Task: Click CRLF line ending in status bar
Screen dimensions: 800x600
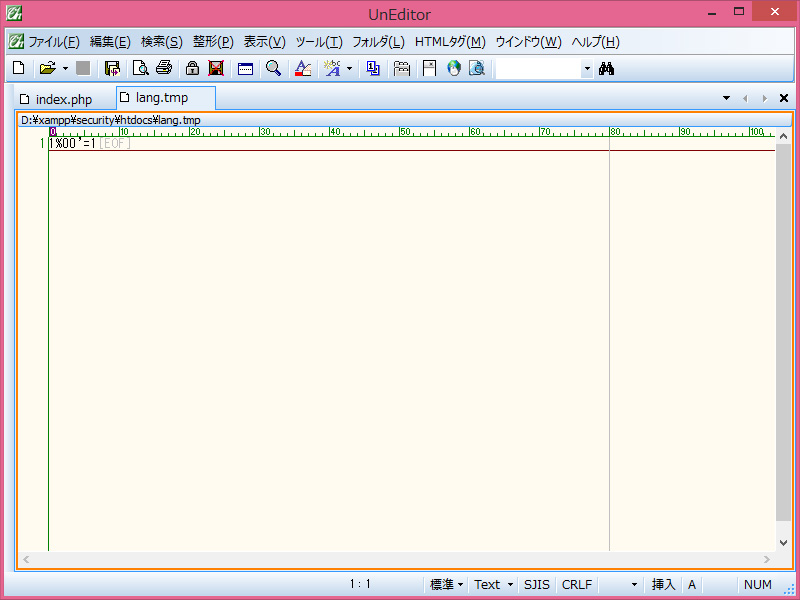Action: point(577,584)
